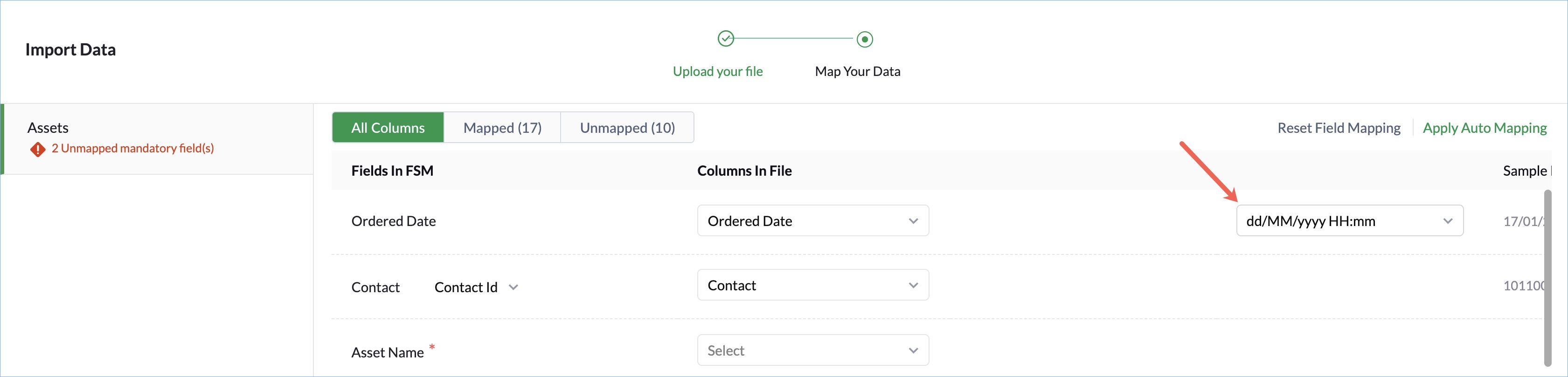This screenshot has width=1568, height=377.
Task: Switch to the All Columns tab
Action: (388, 128)
